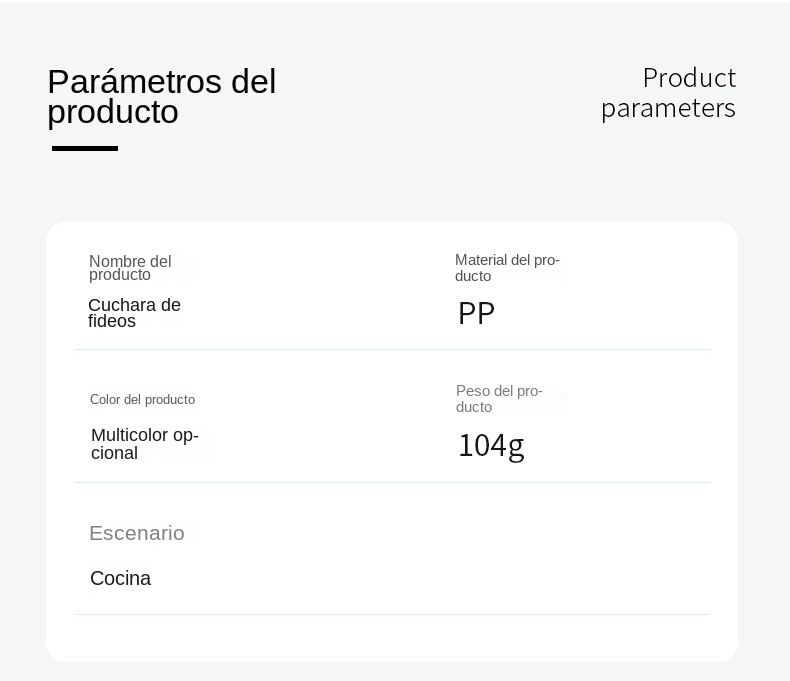Click the 'Nombre del producto' label
The width and height of the screenshot is (790, 681).
click(x=130, y=268)
